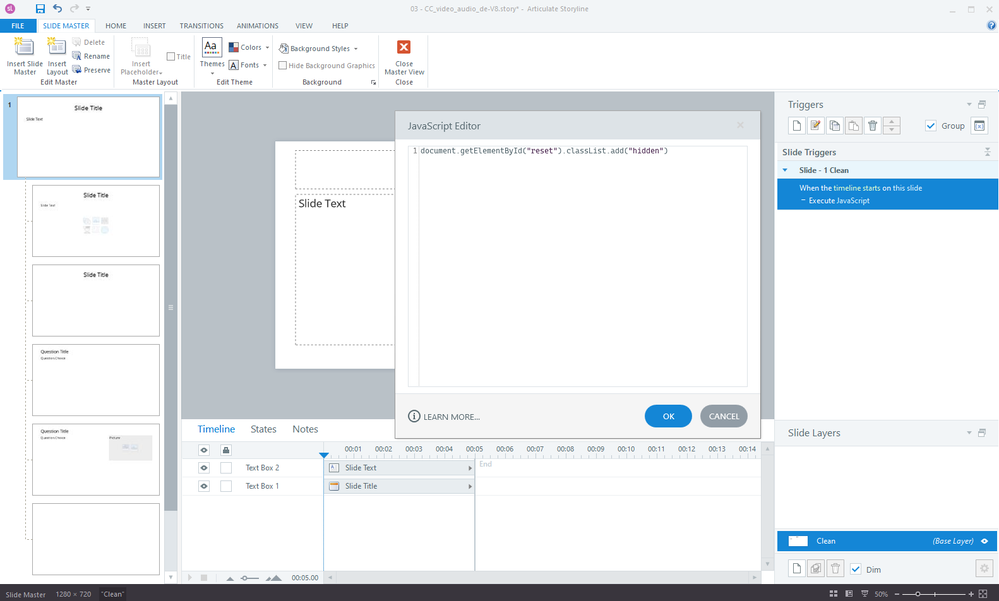Open the Transitions ribbon tab
Screen dimensions: 999x601
[201, 25]
